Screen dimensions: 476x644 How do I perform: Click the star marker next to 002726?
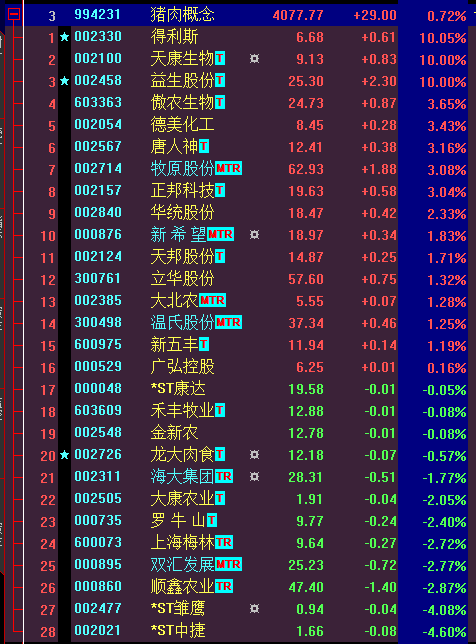coord(64,455)
